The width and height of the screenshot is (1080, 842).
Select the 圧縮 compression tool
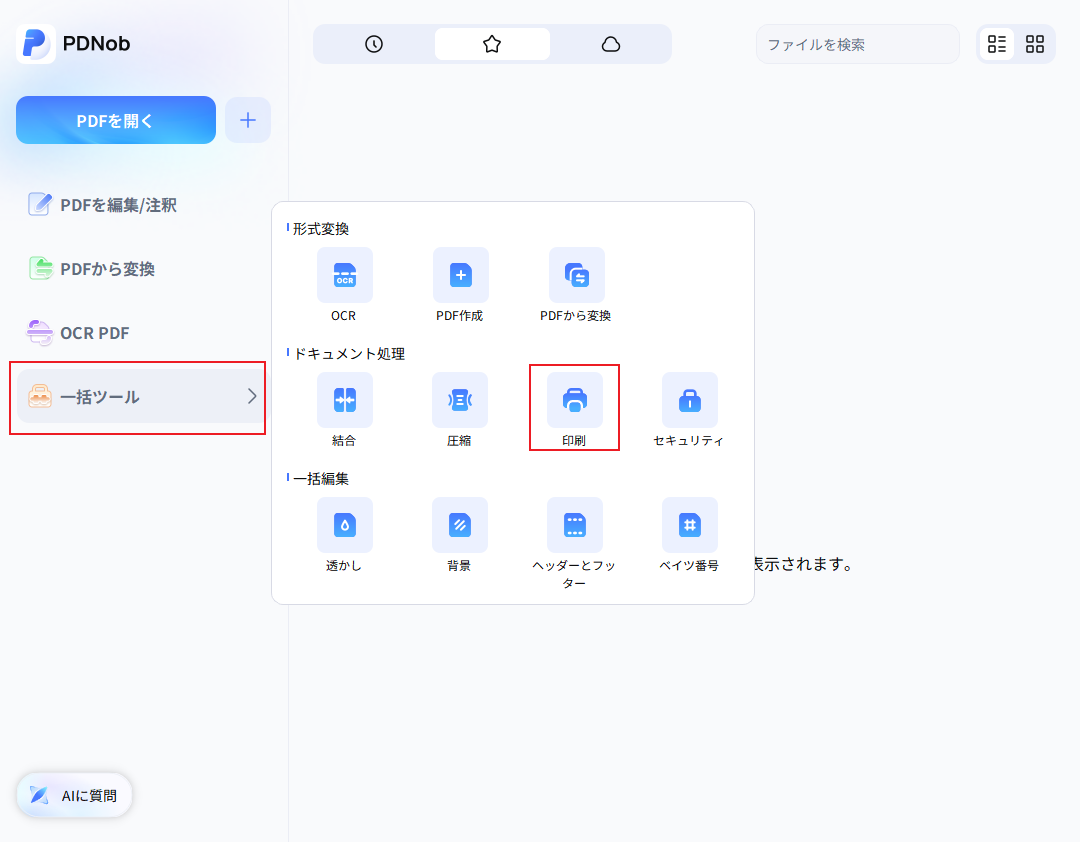click(x=460, y=400)
